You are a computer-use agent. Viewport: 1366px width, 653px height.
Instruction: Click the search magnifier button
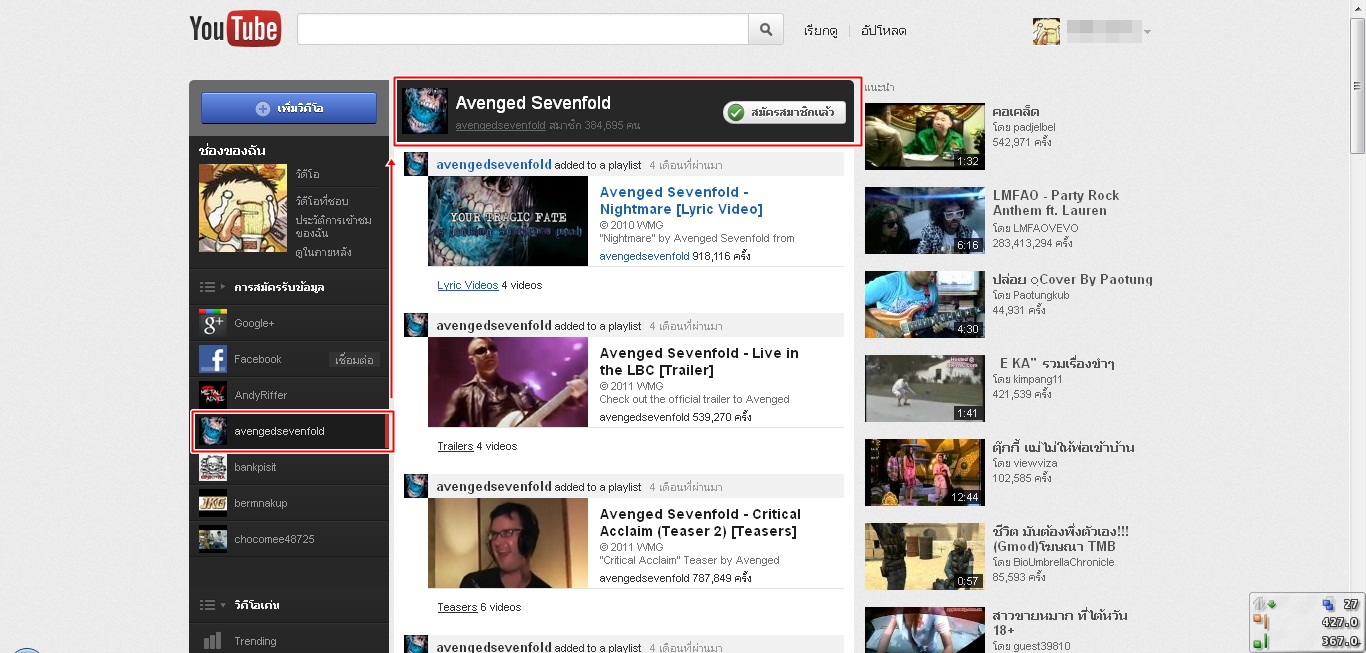[x=765, y=30]
